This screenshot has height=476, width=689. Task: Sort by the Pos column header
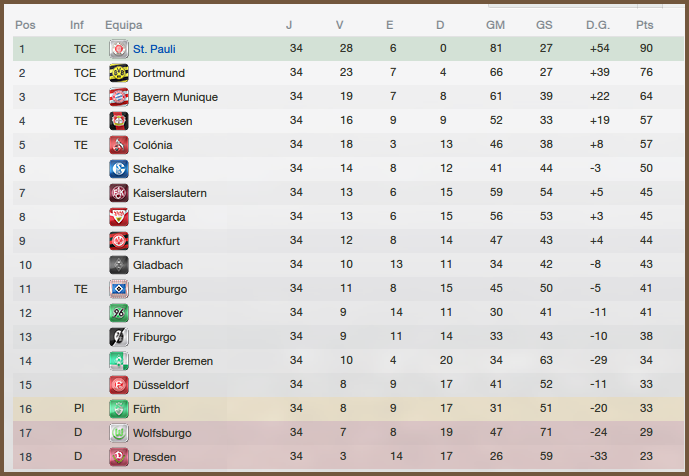[25, 24]
